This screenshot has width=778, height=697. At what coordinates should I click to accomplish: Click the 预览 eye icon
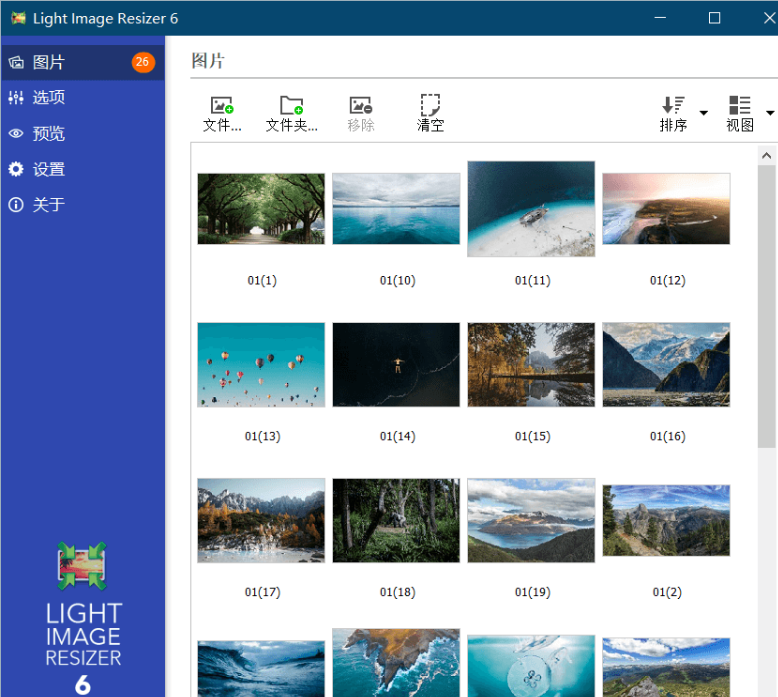(x=16, y=133)
